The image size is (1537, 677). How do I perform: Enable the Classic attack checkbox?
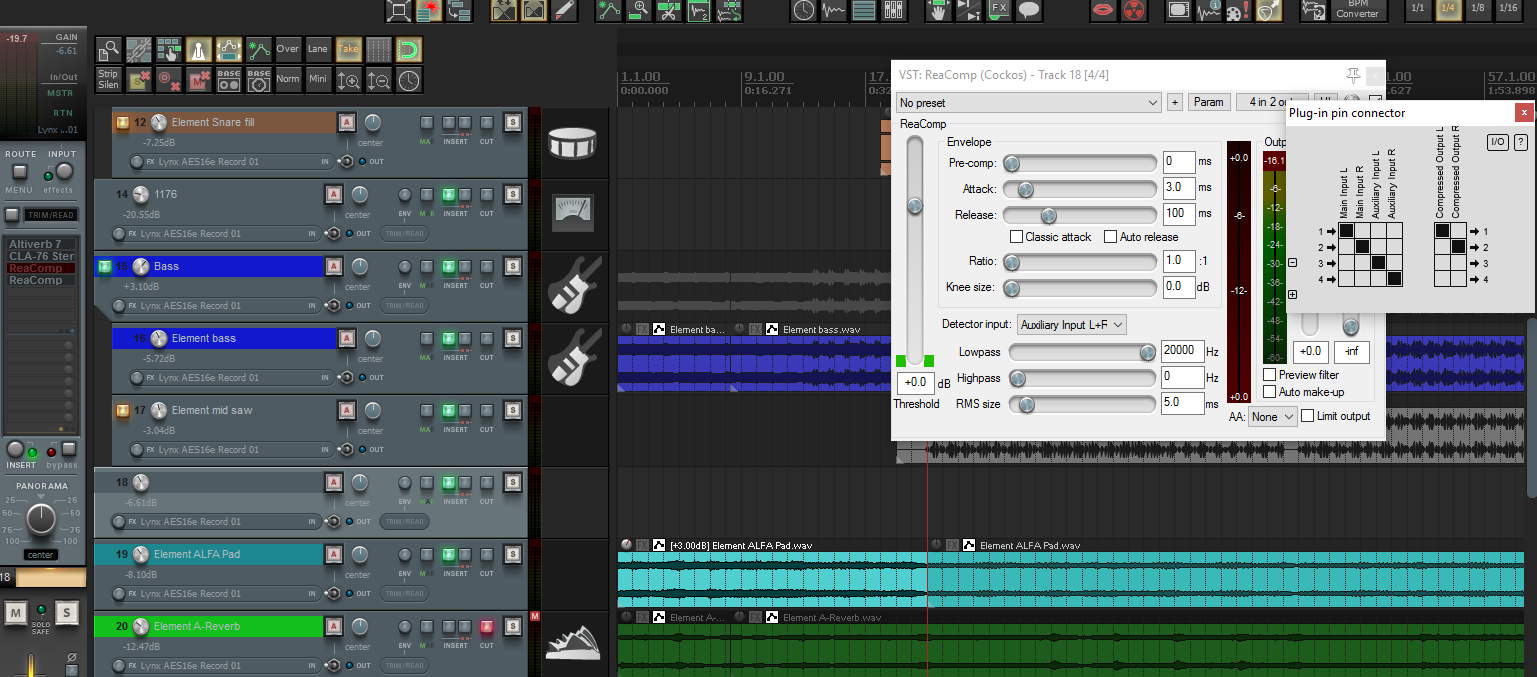(x=1016, y=237)
